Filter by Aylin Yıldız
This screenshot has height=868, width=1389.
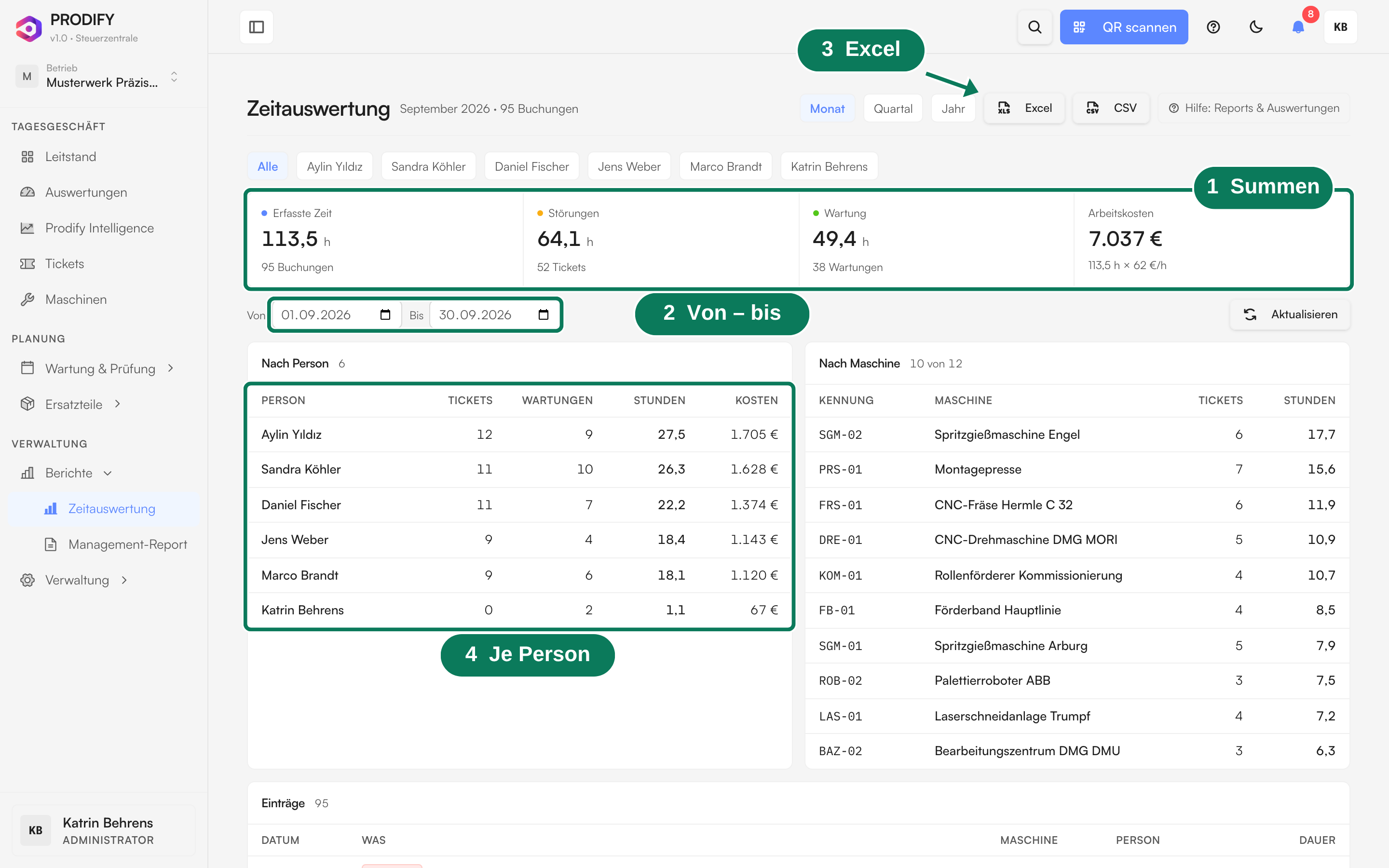pos(335,166)
